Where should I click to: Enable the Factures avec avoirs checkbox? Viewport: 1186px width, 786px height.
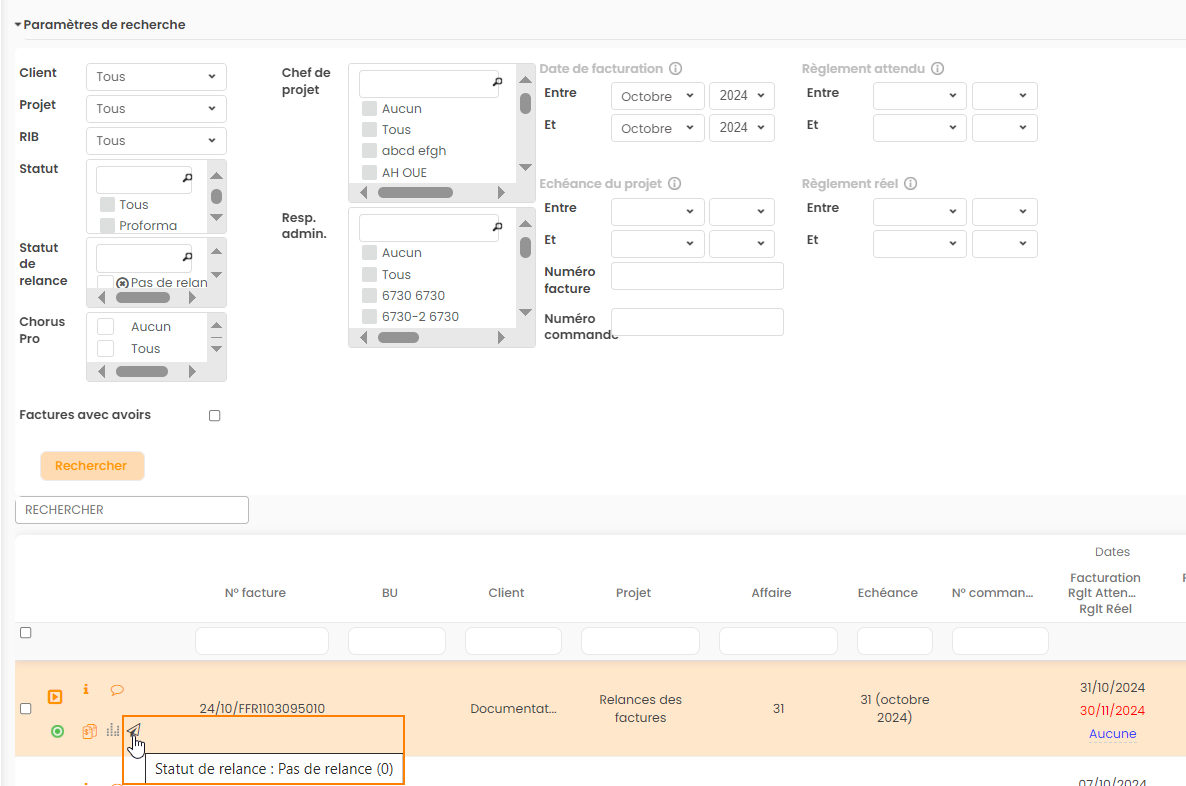[x=214, y=416]
